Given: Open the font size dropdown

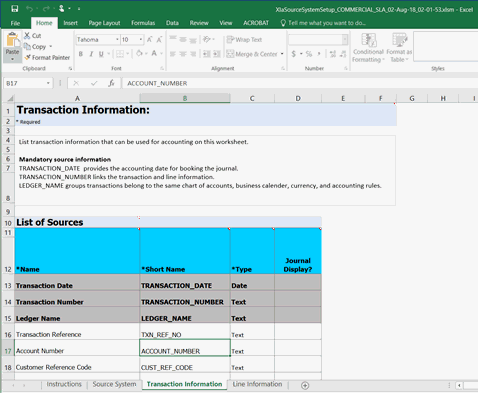Looking at the screenshot, I should (x=141, y=40).
